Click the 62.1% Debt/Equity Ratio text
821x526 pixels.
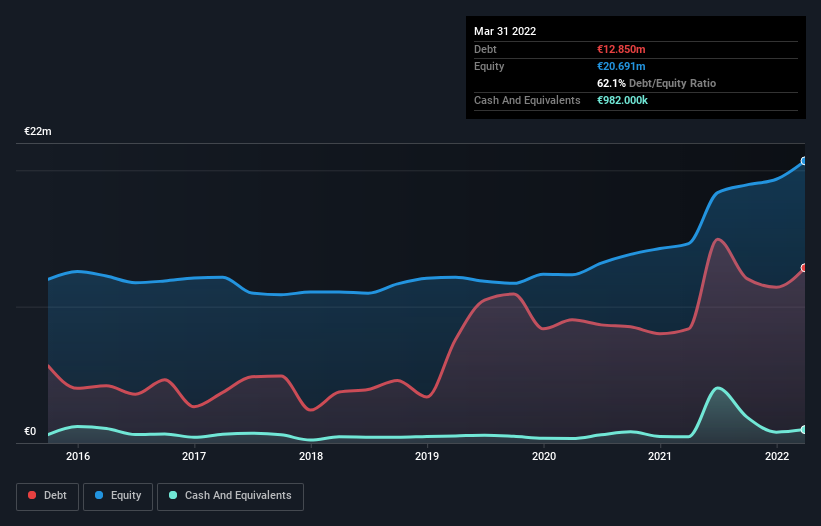pyautogui.click(x=656, y=83)
